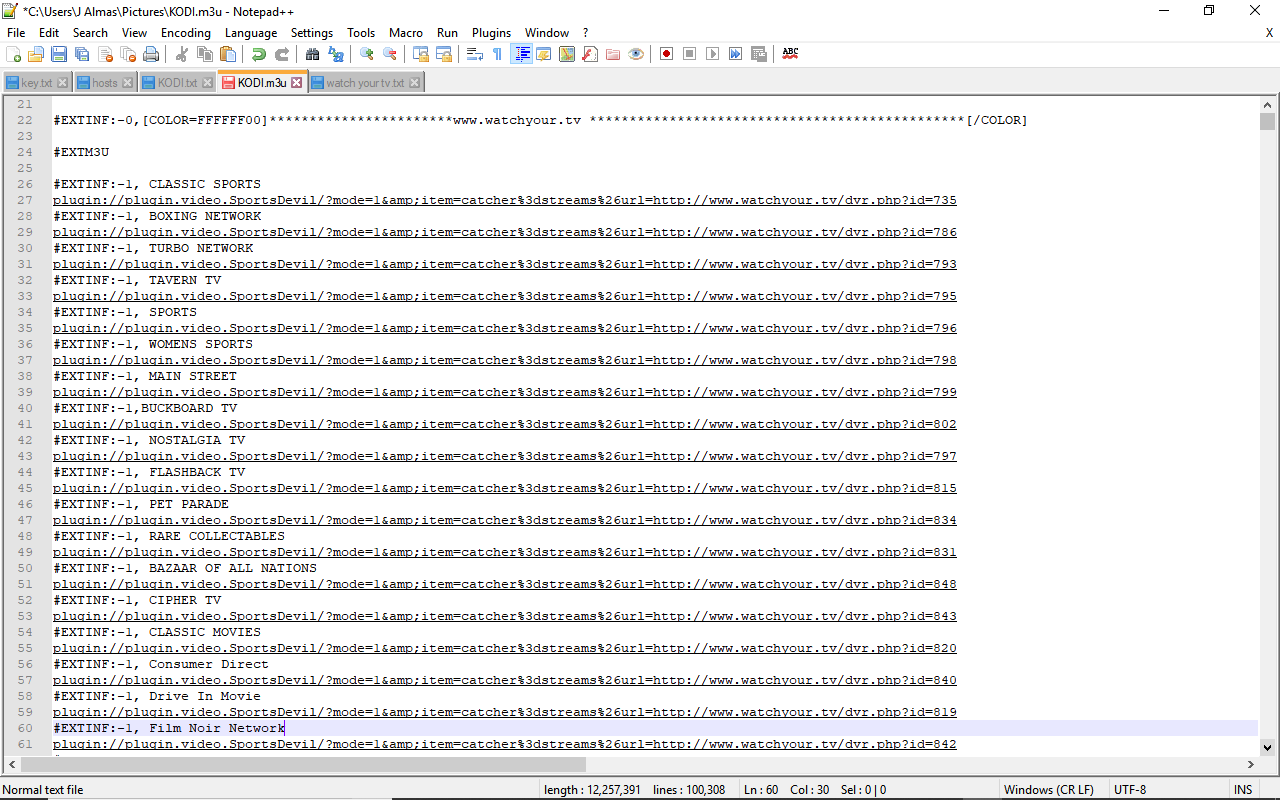The height and width of the screenshot is (800, 1280).
Task: Close the KODI.m3u tab
Action: point(296,83)
